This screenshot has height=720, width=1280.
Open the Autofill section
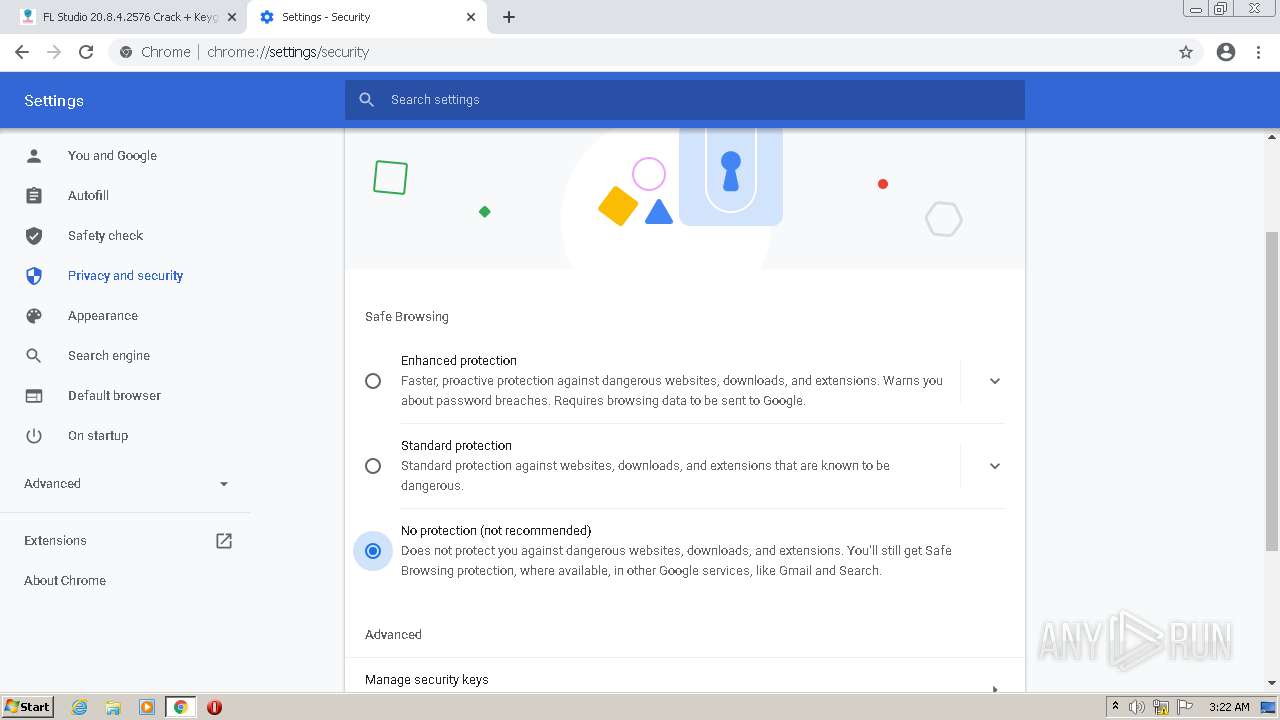click(x=88, y=196)
